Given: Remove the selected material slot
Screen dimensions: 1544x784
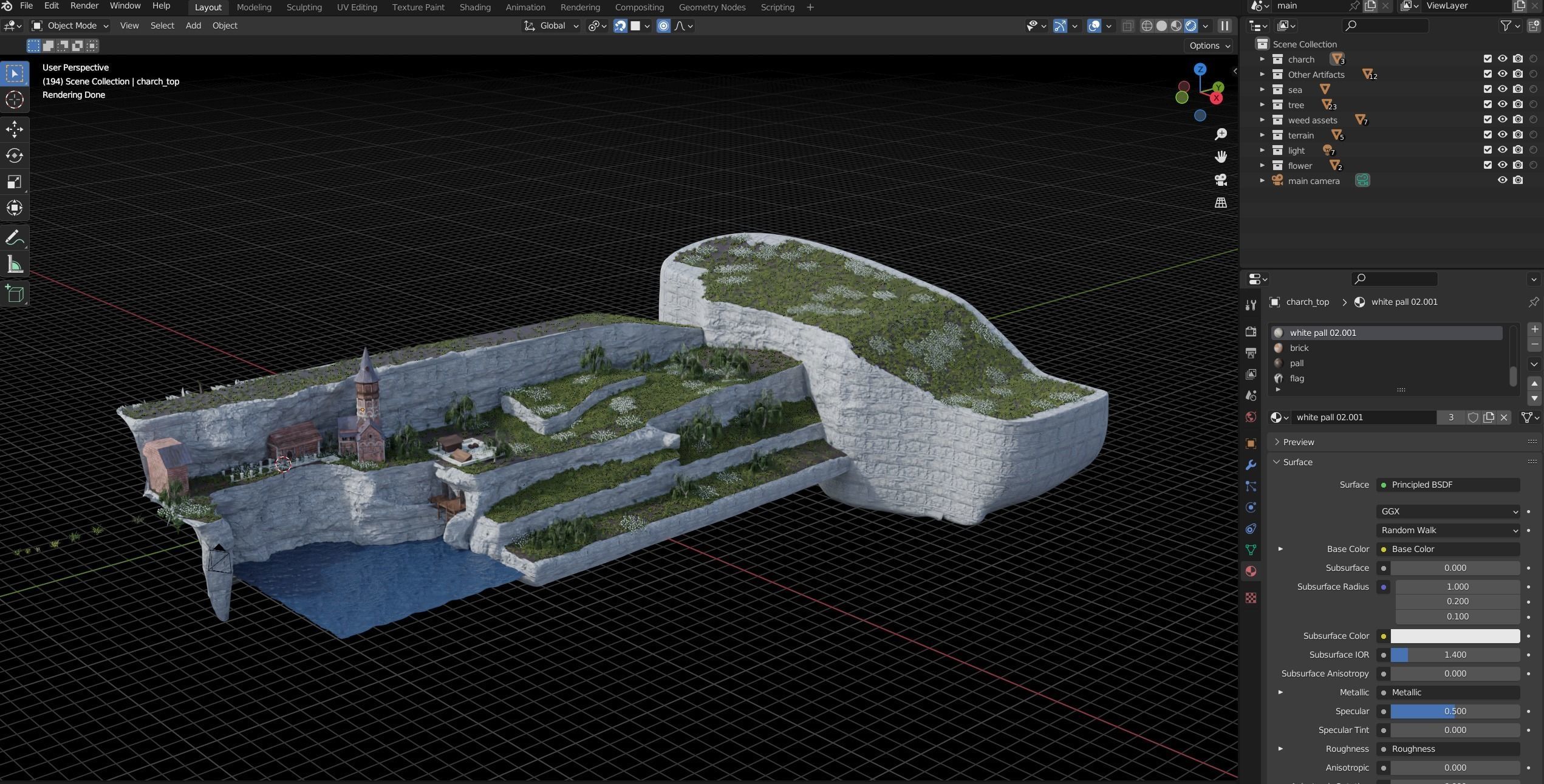Looking at the screenshot, I should pyautogui.click(x=1534, y=344).
